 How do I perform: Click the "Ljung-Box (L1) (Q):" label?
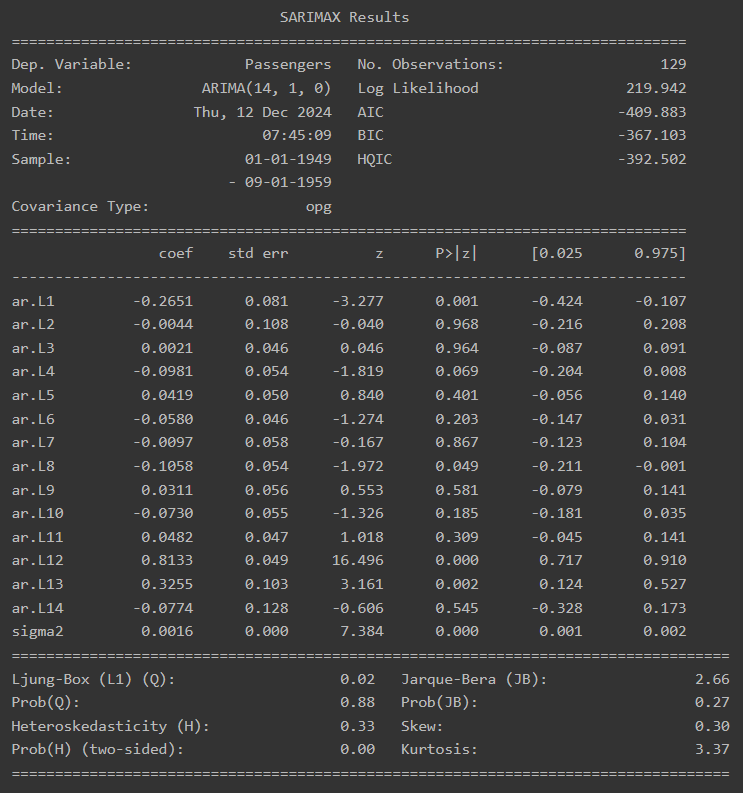(x=93, y=680)
